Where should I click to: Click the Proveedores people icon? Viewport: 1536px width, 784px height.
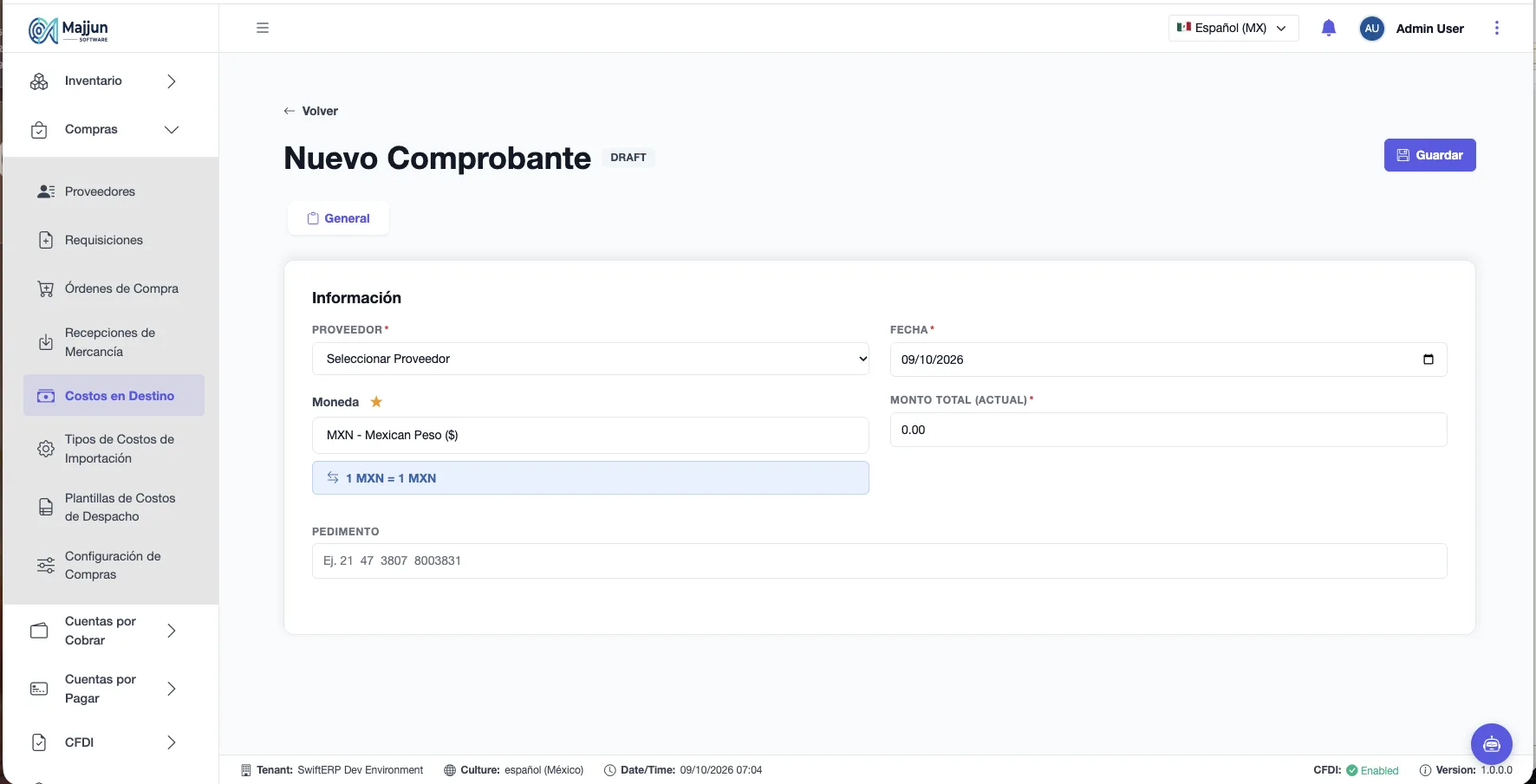tap(46, 191)
